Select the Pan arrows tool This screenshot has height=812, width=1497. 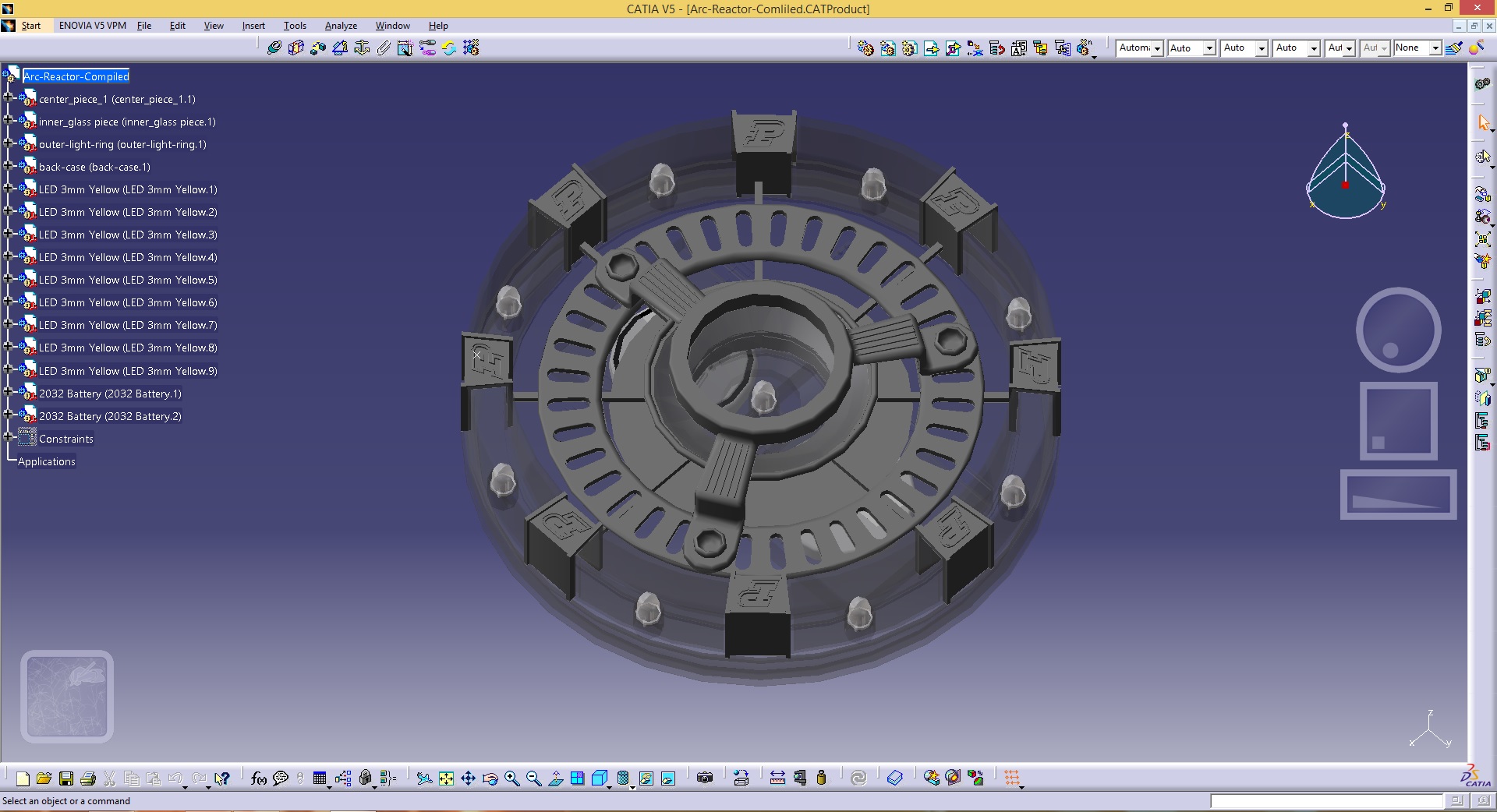468,778
